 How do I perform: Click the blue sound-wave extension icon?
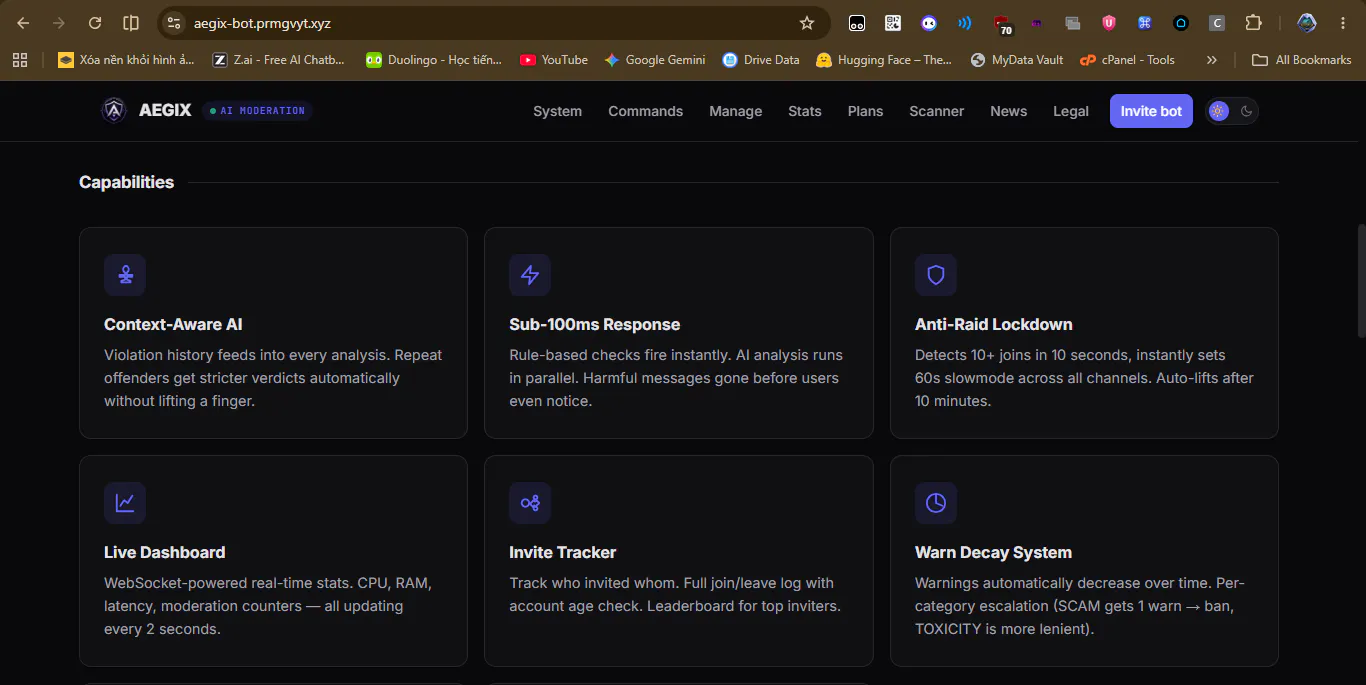[965, 23]
